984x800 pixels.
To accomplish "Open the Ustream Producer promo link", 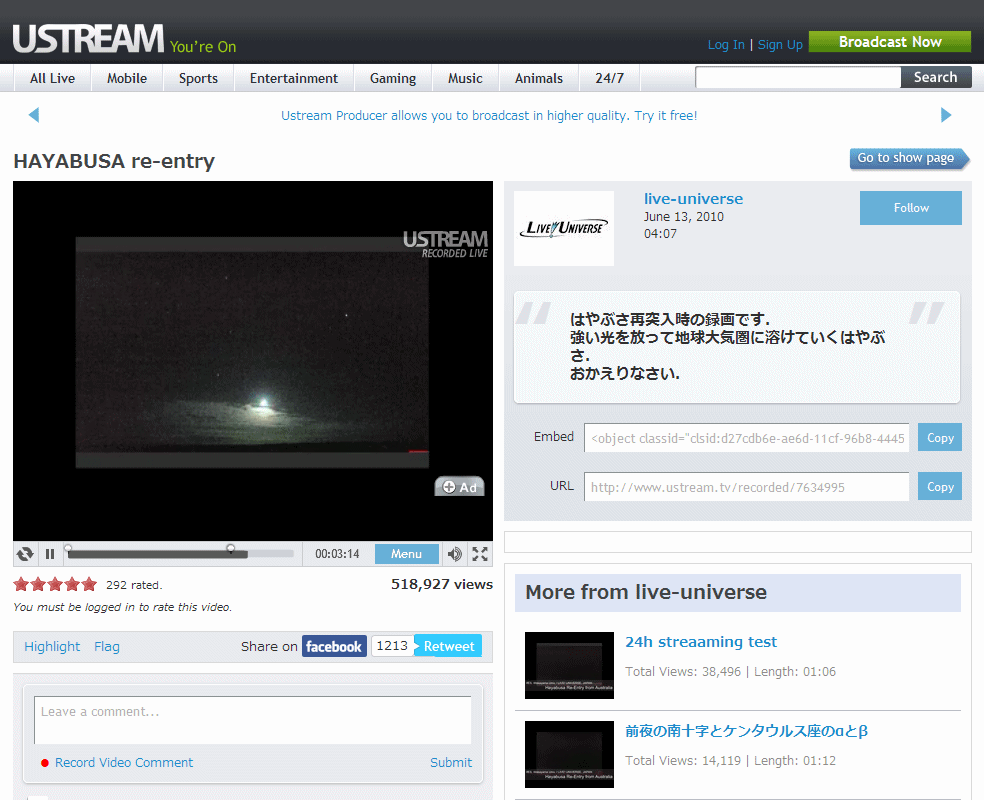I will click(x=489, y=115).
